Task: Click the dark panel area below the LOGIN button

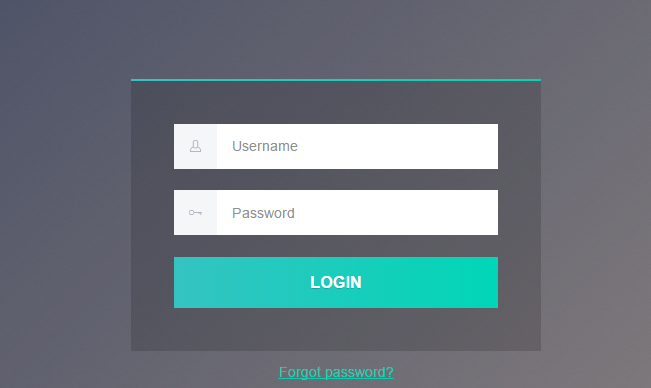Action: tap(336, 329)
